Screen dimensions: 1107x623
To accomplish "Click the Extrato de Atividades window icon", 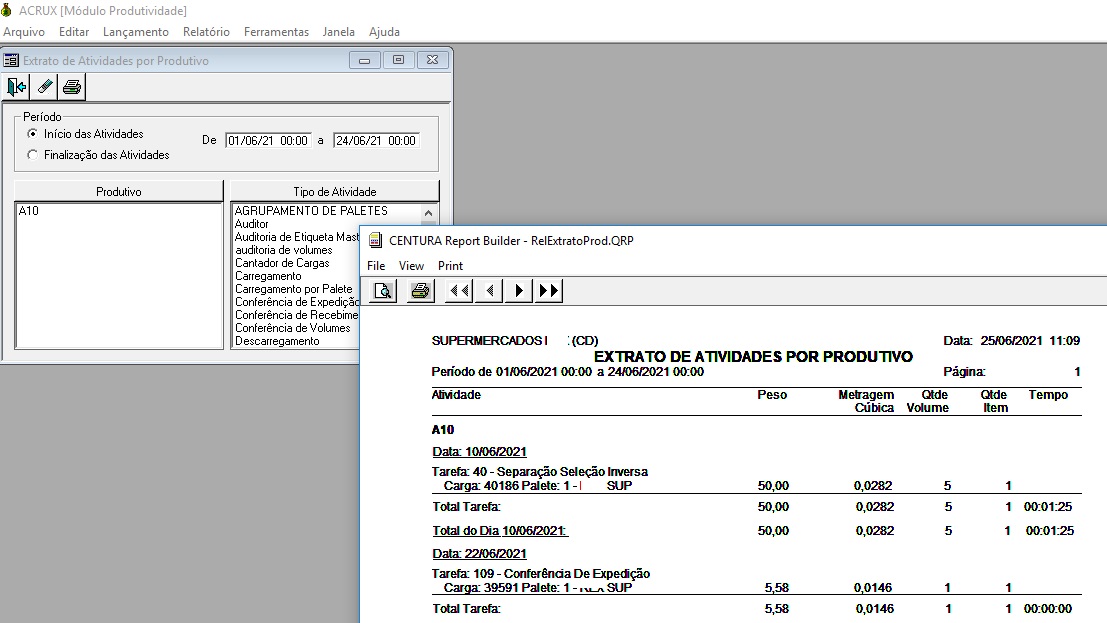I will tap(11, 61).
